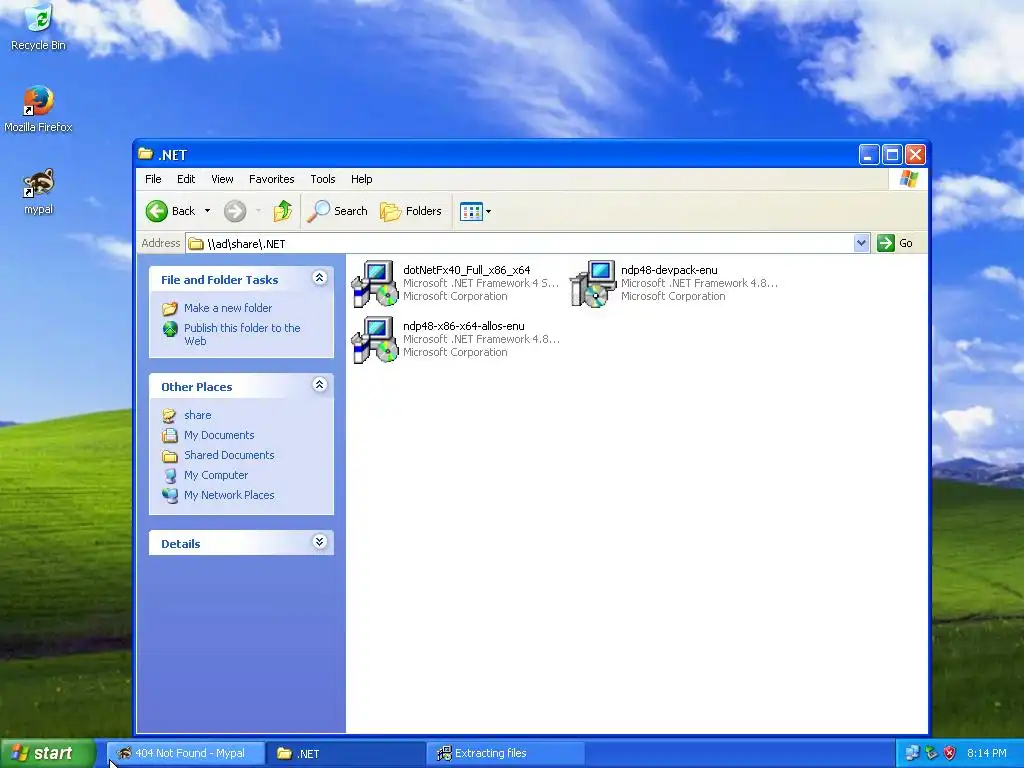This screenshot has width=1024, height=768.
Task: Expand the Address bar dropdown
Action: (x=861, y=243)
